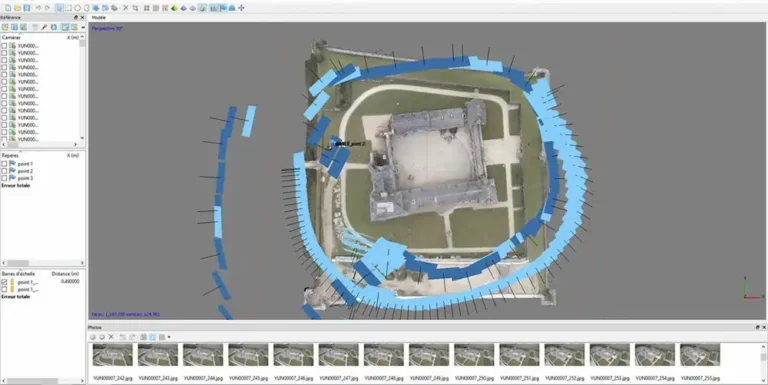Click the enable cameras icon in Photos toolbar
The height and width of the screenshot is (385, 768).
pos(93,337)
